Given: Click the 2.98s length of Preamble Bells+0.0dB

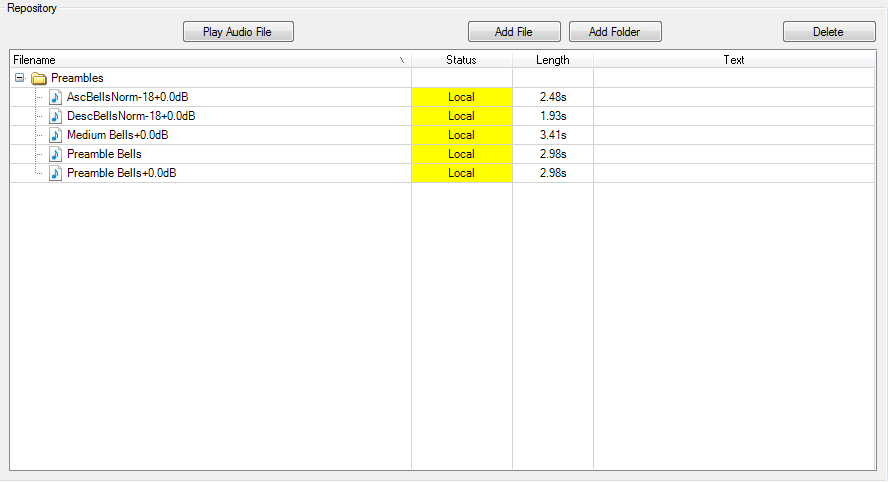Looking at the screenshot, I should (x=553, y=173).
